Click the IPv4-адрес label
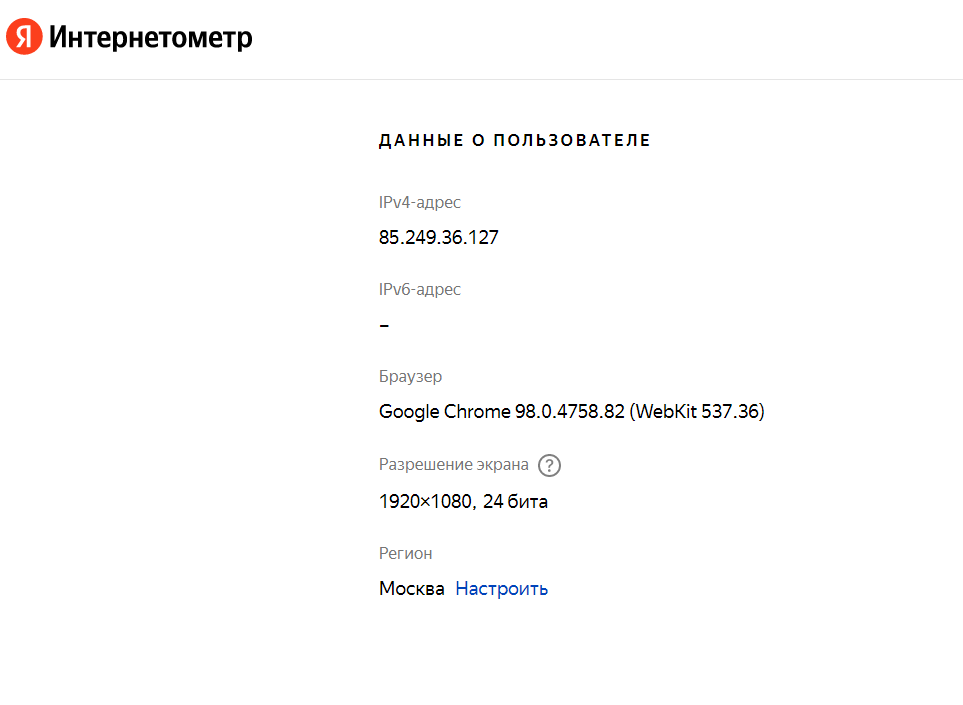This screenshot has height=705, width=963. [x=419, y=202]
